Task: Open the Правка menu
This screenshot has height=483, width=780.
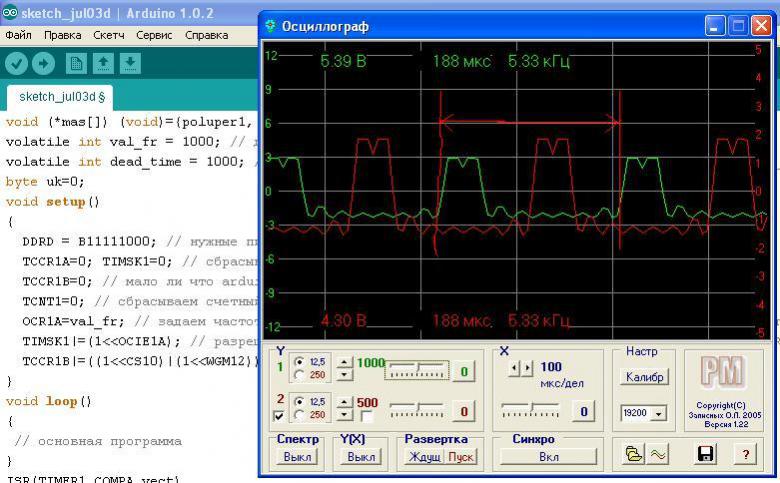Action: tap(63, 35)
